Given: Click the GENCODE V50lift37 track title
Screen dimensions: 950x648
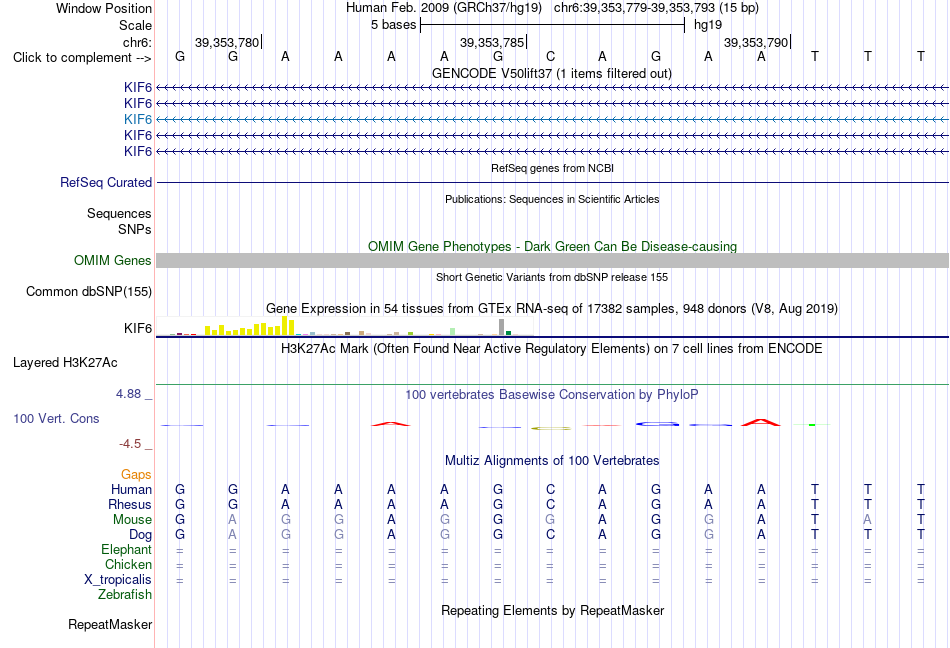Looking at the screenshot, I should (x=552, y=73).
